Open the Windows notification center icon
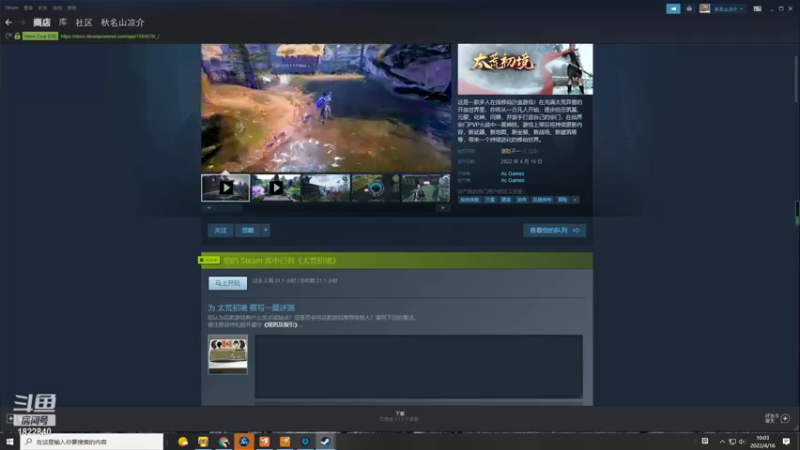 pyautogui.click(x=786, y=441)
